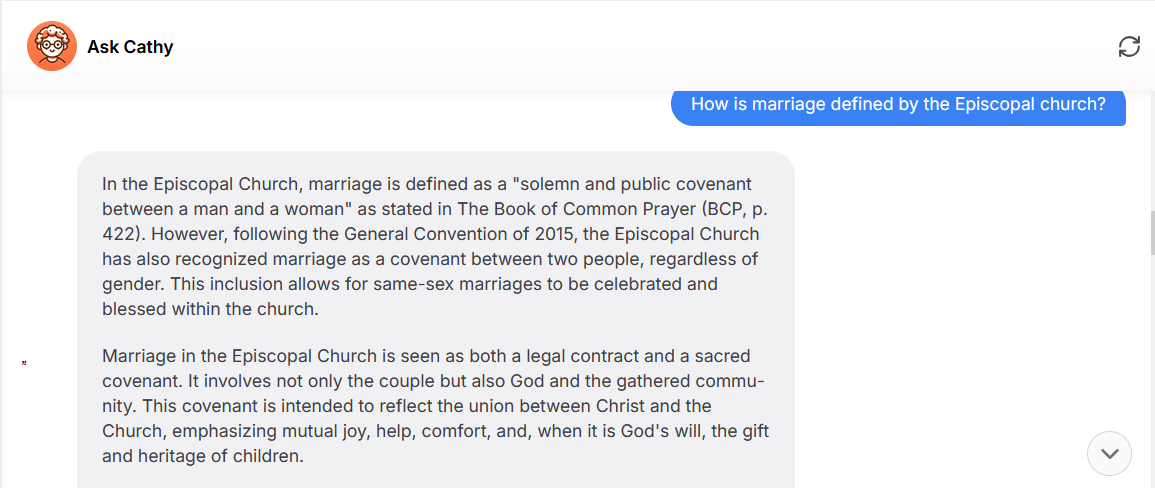Viewport: 1155px width, 488px height.
Task: Select the "Ask Cathy" header title
Action: (130, 47)
